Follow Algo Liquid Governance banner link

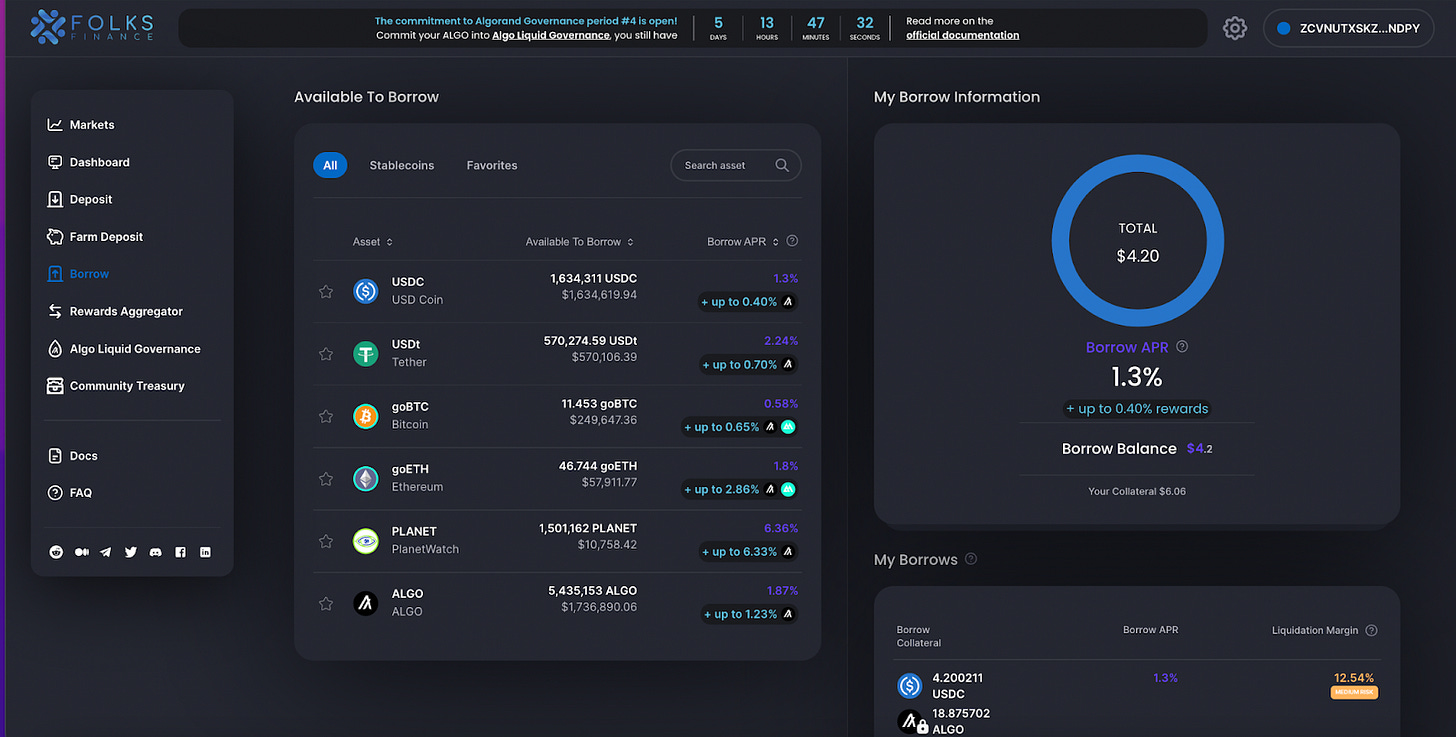[x=551, y=35]
